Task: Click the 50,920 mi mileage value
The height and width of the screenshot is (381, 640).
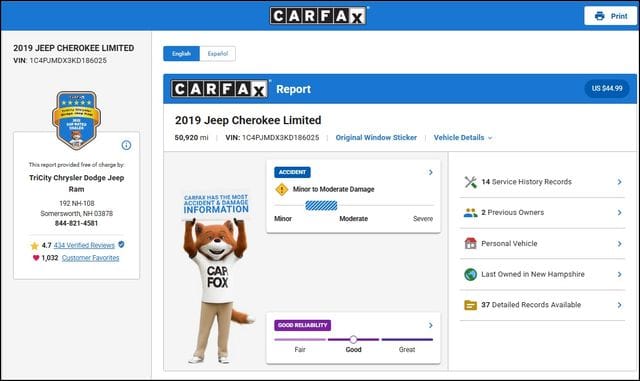Action: pos(191,138)
